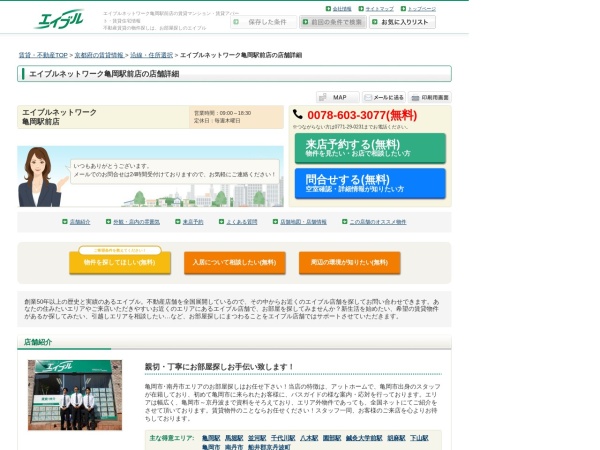Click the green arrow icon beside 店舗地図・店舗情報
This screenshot has height=450, width=600.
coord(275,222)
